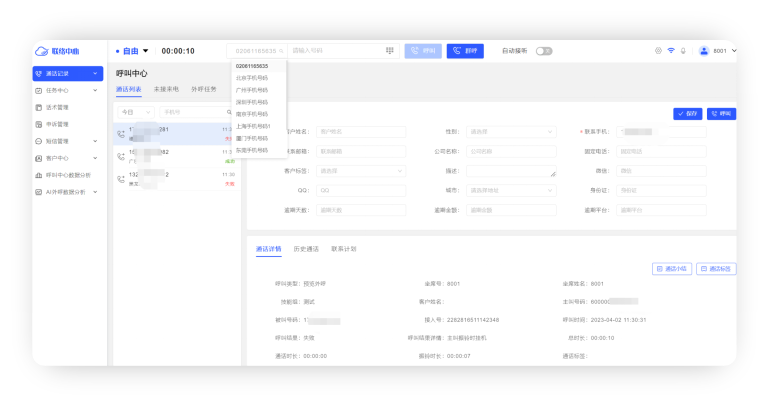769x406 pixels.
Task: Switch to the 历史通话 tab
Action: [x=306, y=248]
